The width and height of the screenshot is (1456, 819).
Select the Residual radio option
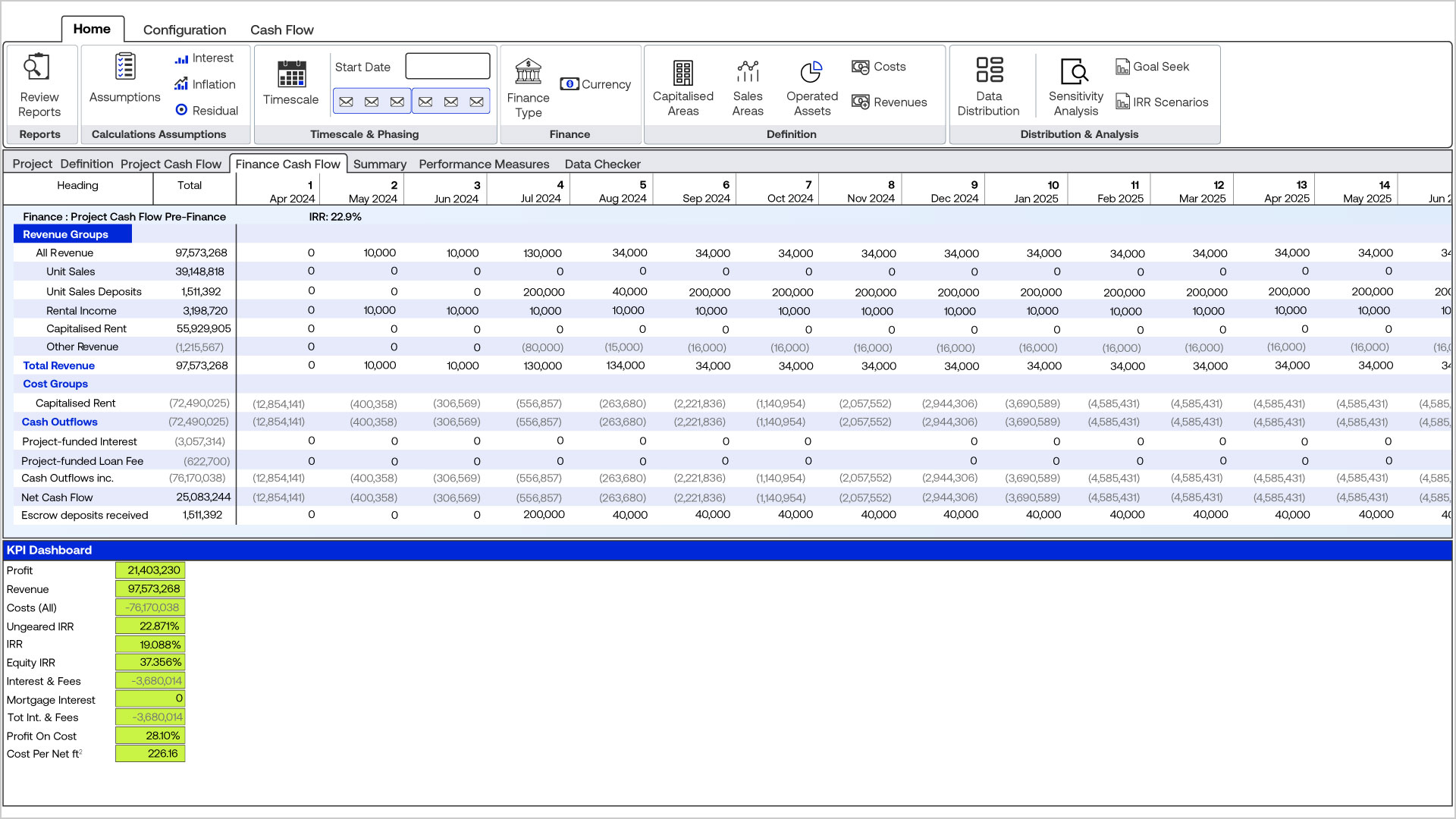(181, 110)
